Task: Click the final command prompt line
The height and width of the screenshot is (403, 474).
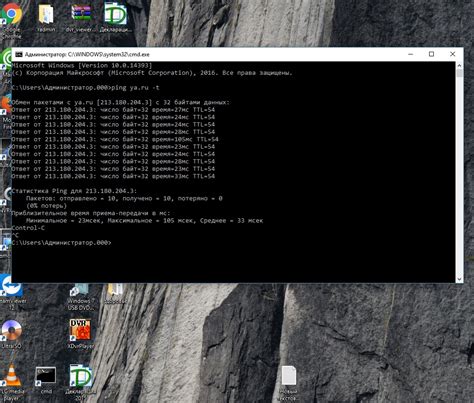Action: point(61,243)
